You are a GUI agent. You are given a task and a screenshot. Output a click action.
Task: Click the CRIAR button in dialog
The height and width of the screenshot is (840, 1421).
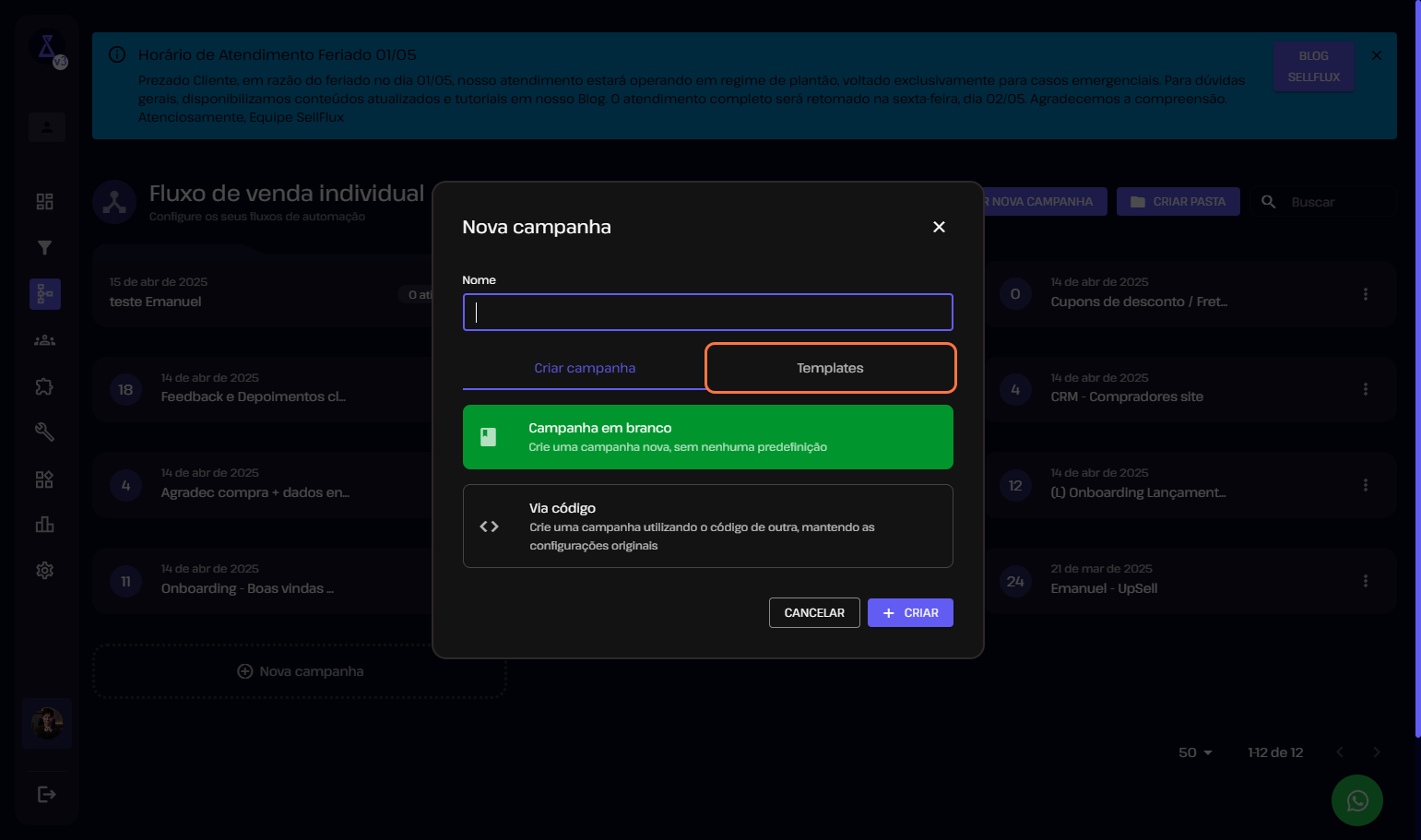(x=909, y=613)
